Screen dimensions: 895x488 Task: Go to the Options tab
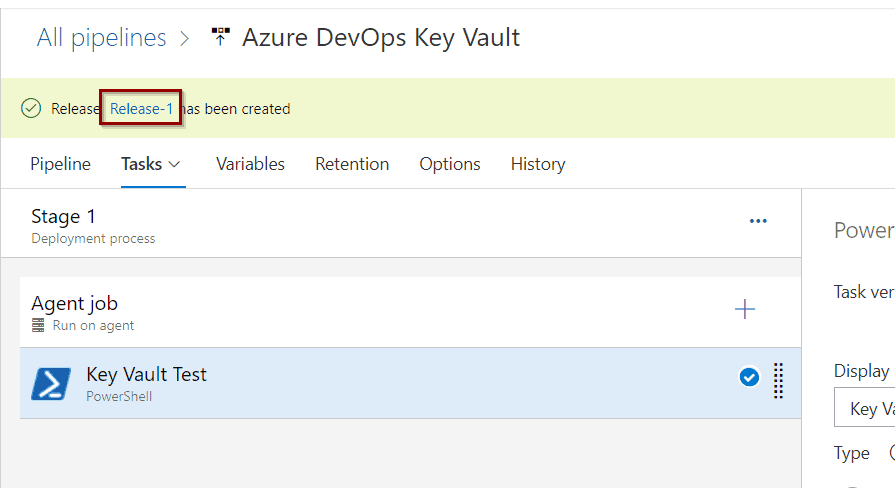pyautogui.click(x=450, y=164)
